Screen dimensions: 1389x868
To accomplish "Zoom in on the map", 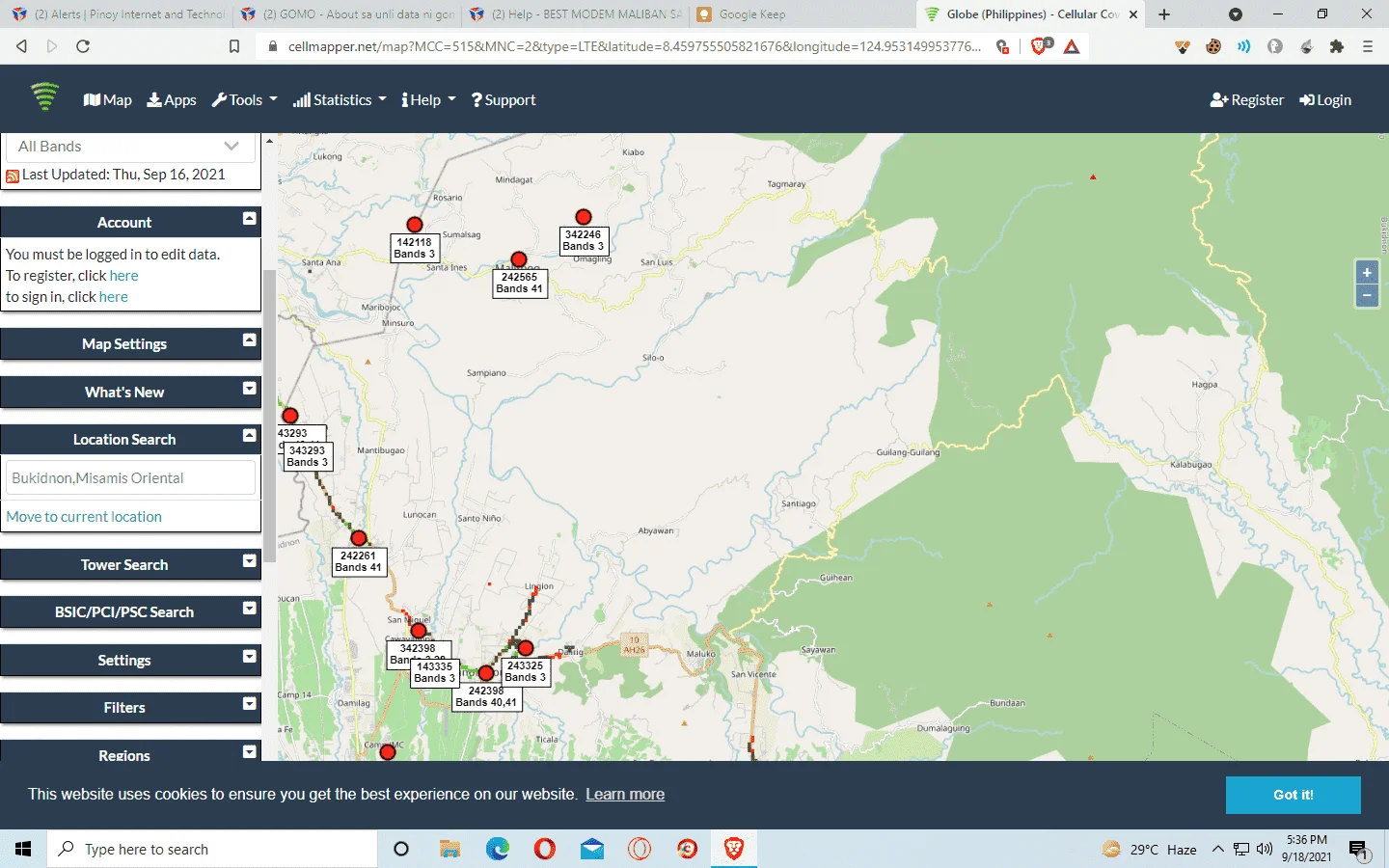I will coord(1367,273).
